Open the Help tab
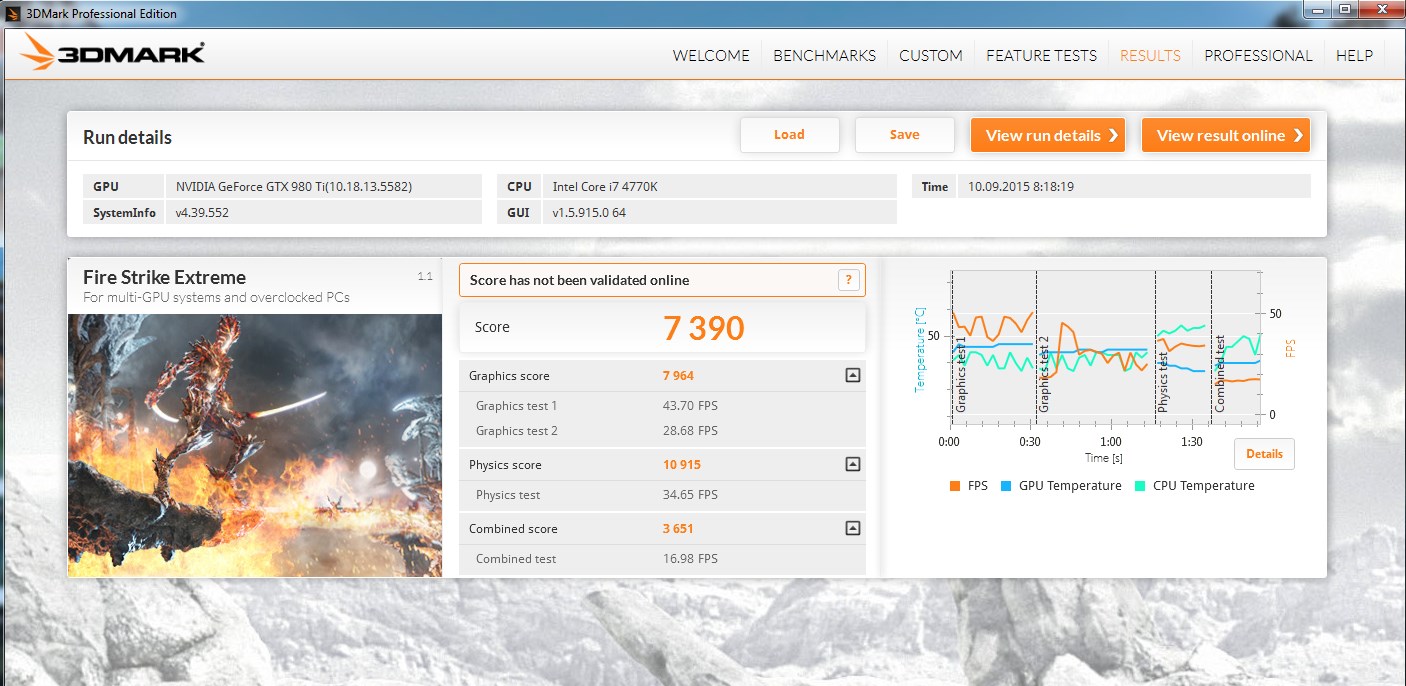Viewport: 1406px width, 686px height. (1354, 56)
